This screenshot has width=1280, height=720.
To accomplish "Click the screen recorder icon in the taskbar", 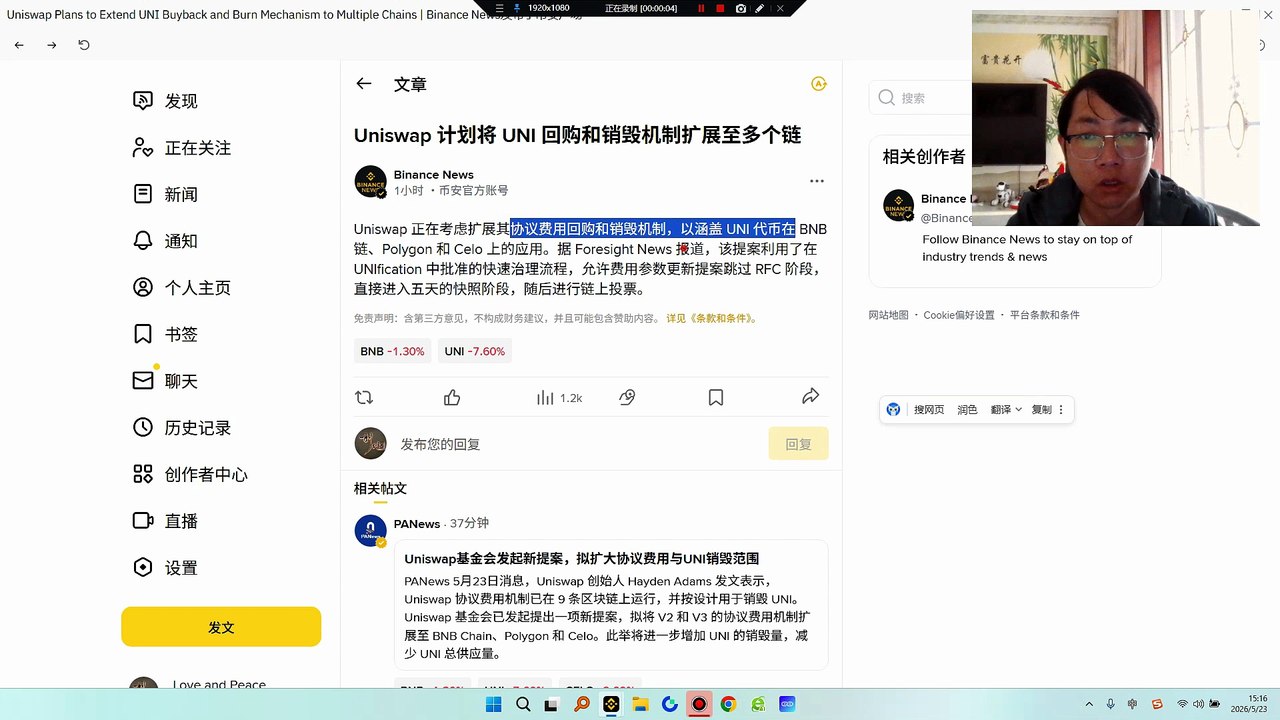I will click(699, 705).
